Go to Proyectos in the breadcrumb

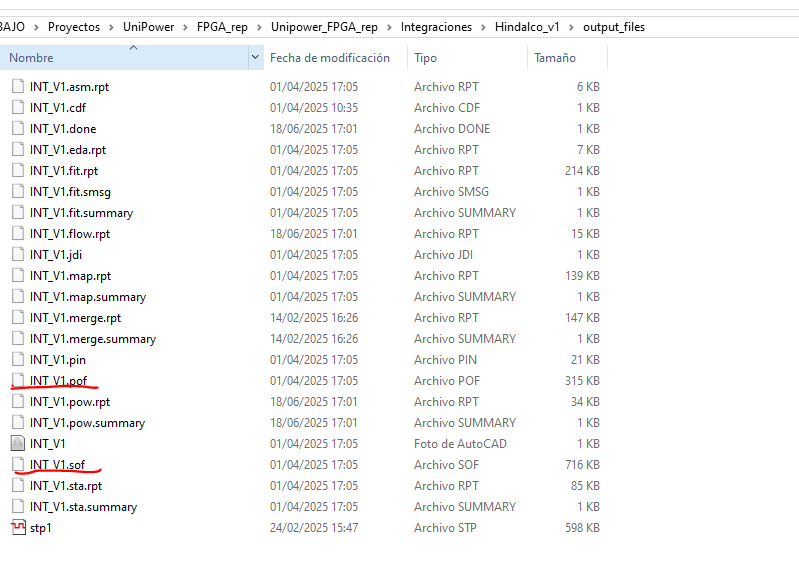click(74, 27)
